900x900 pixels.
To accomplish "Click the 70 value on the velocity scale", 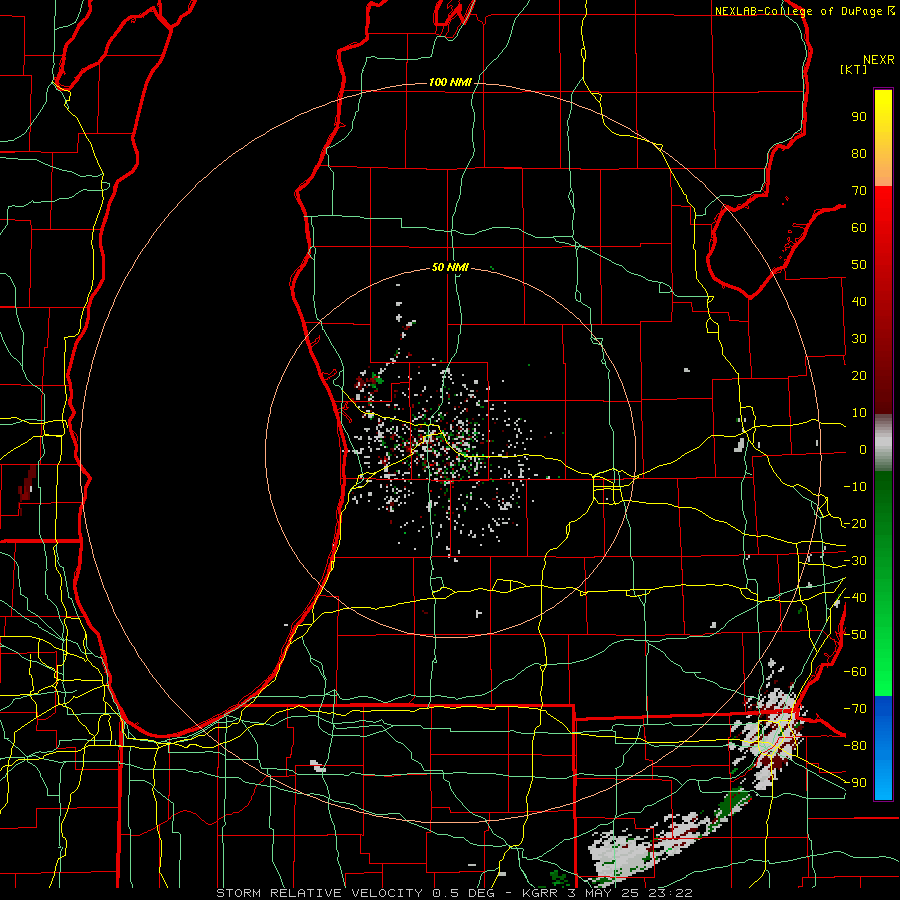I will coord(859,191).
